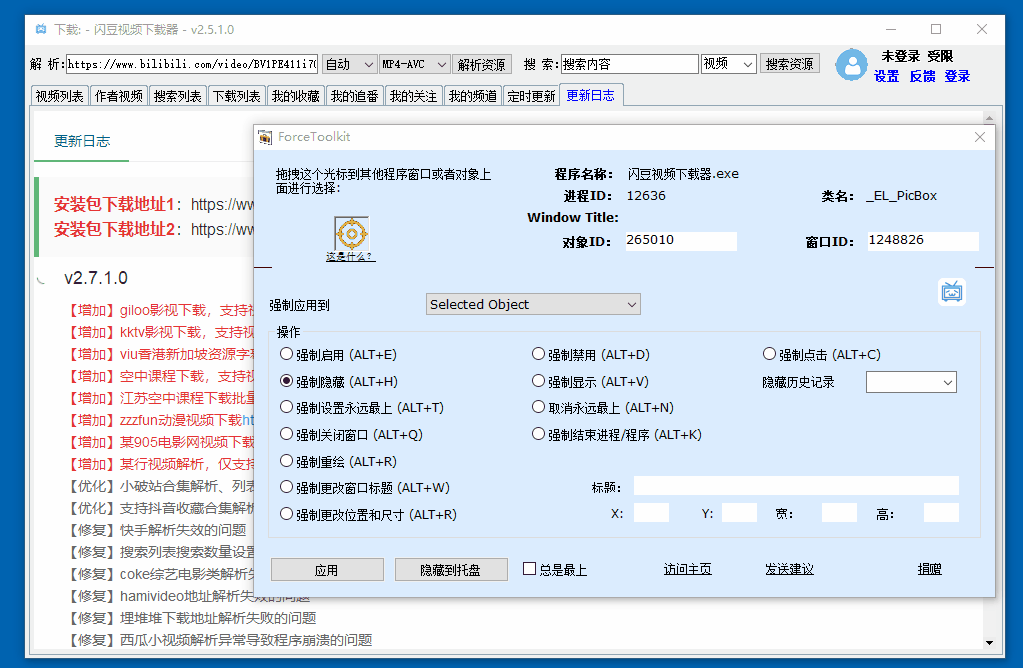Open the MP4-AVC format dropdown
Image resolution: width=1023 pixels, height=668 pixels.
click(x=414, y=62)
